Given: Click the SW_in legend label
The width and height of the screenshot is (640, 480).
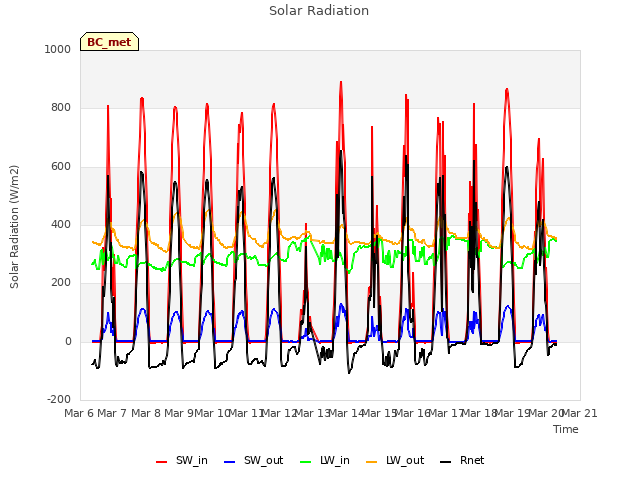Looking at the screenshot, I should 192,460.
